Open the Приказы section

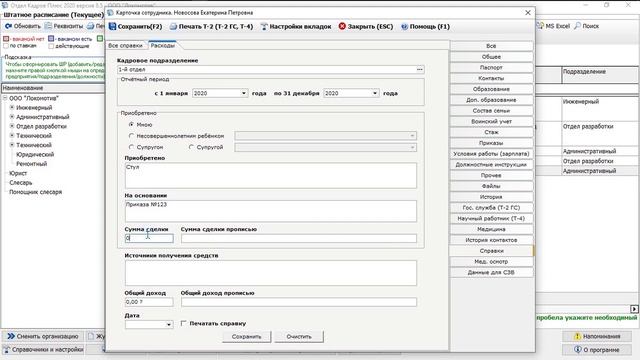(491, 143)
